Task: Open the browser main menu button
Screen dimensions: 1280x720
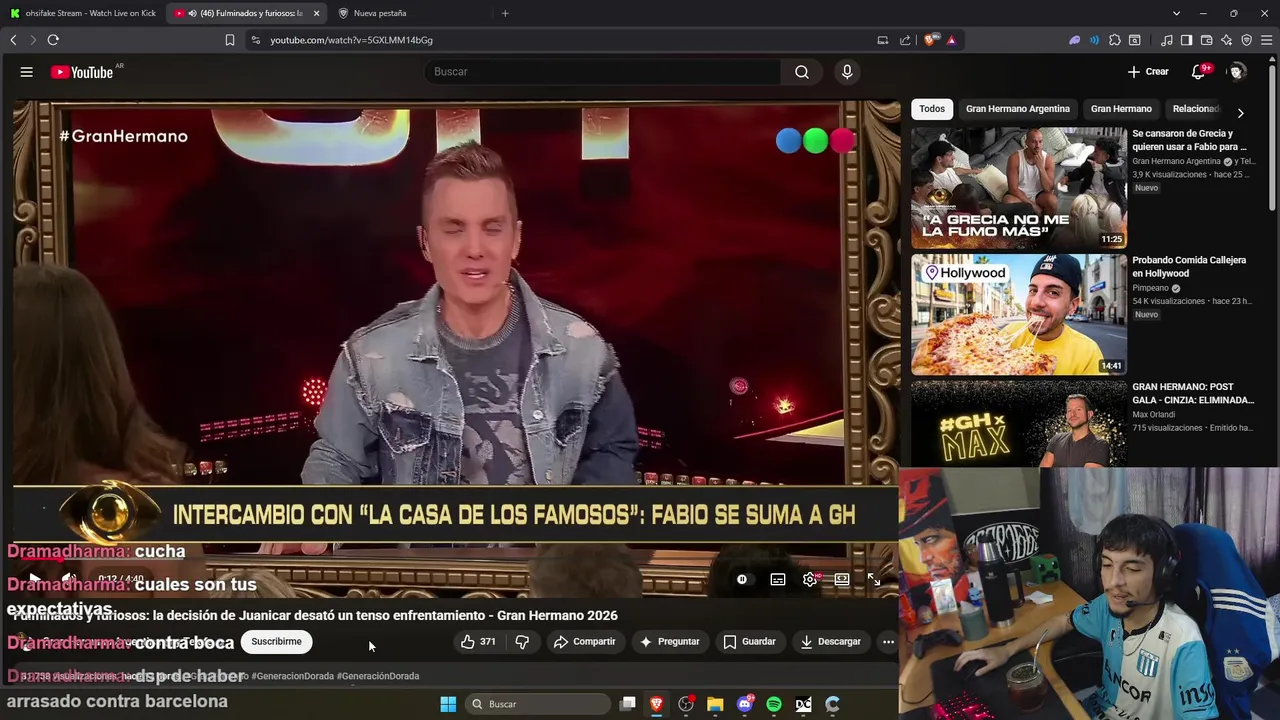Action: point(1266,40)
